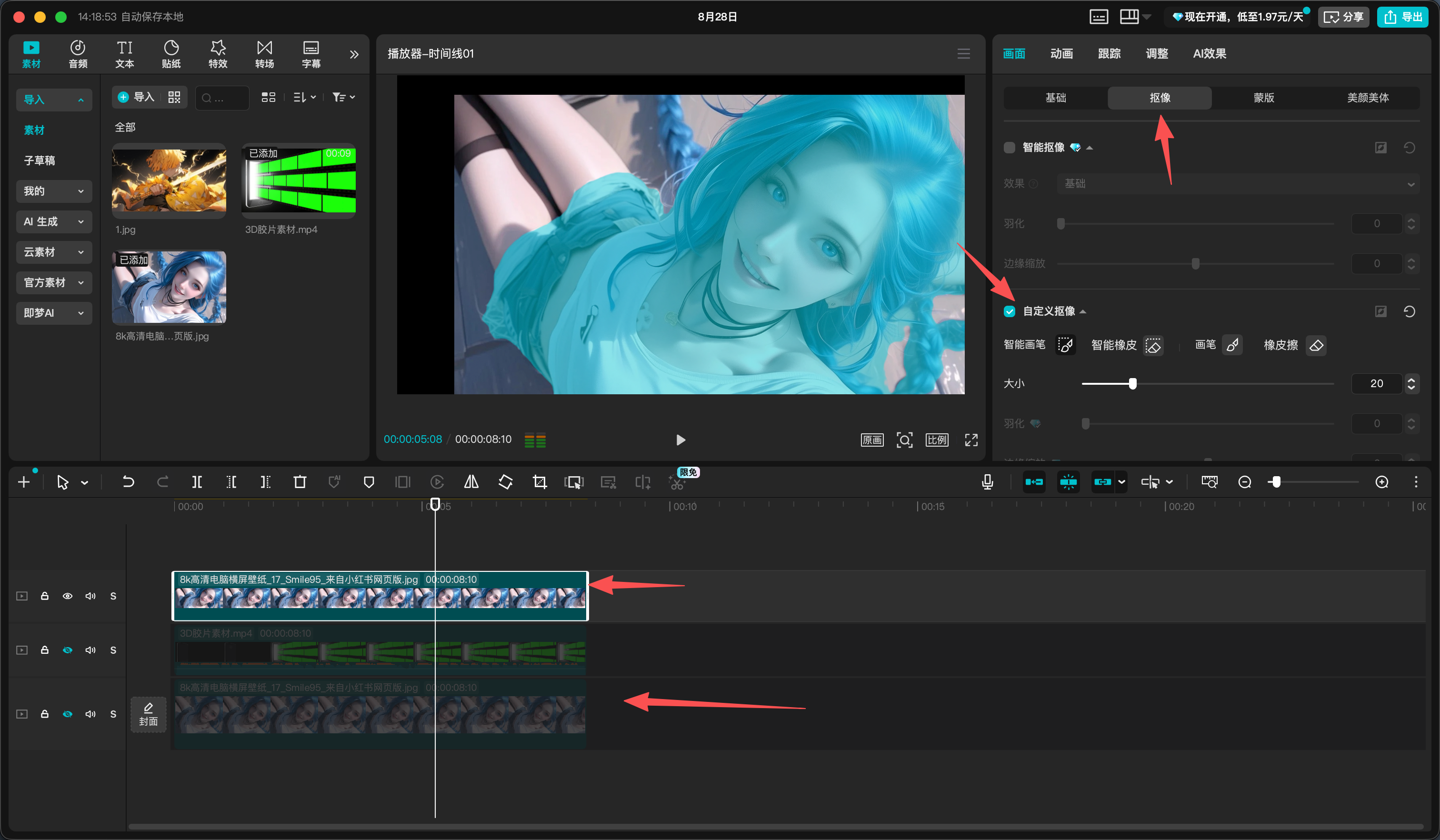This screenshot has height=840, width=1440.
Task: Switch to the 动画 animation tab
Action: point(1062,54)
